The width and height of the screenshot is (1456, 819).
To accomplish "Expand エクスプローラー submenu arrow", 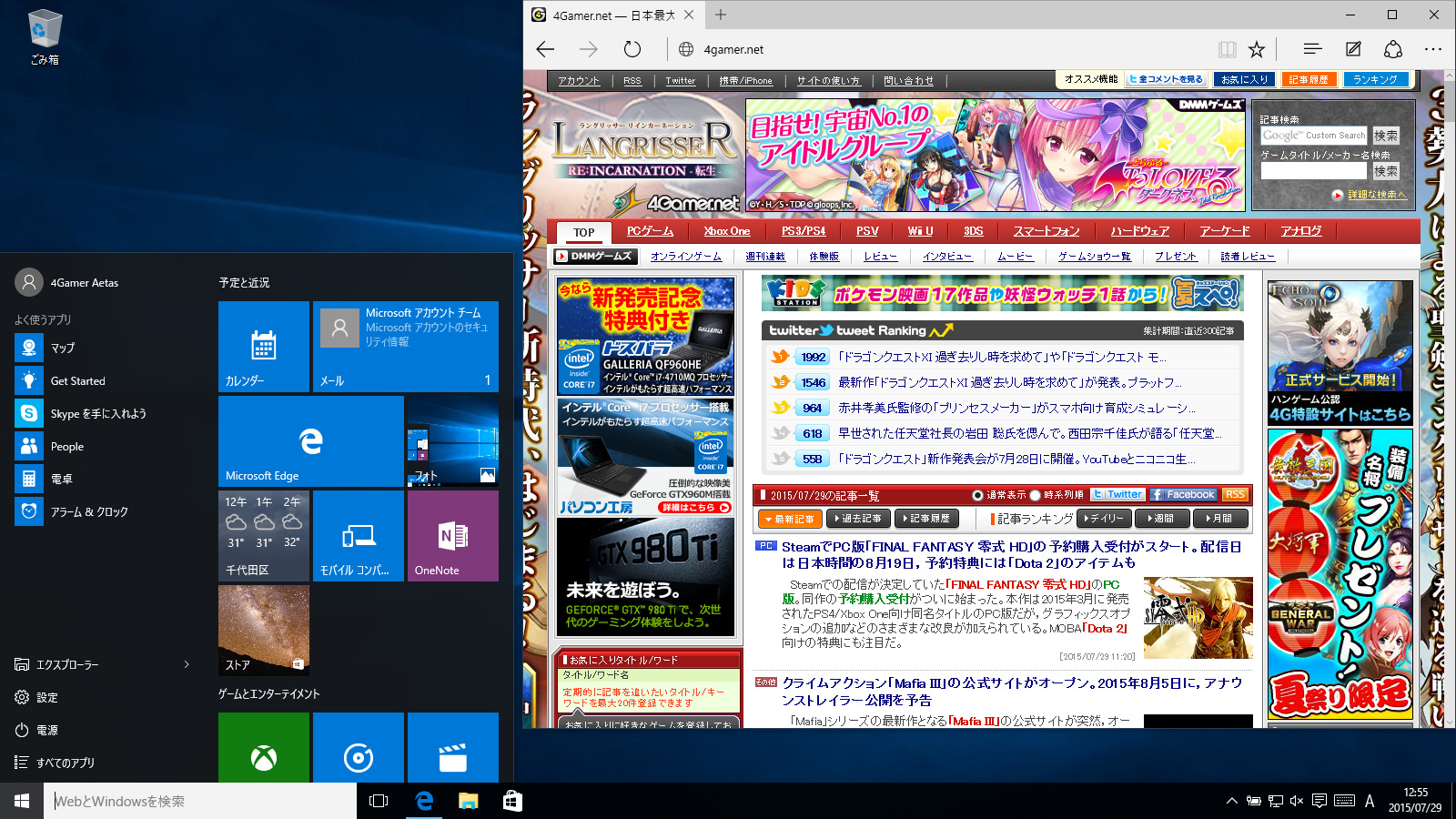I will click(x=187, y=664).
